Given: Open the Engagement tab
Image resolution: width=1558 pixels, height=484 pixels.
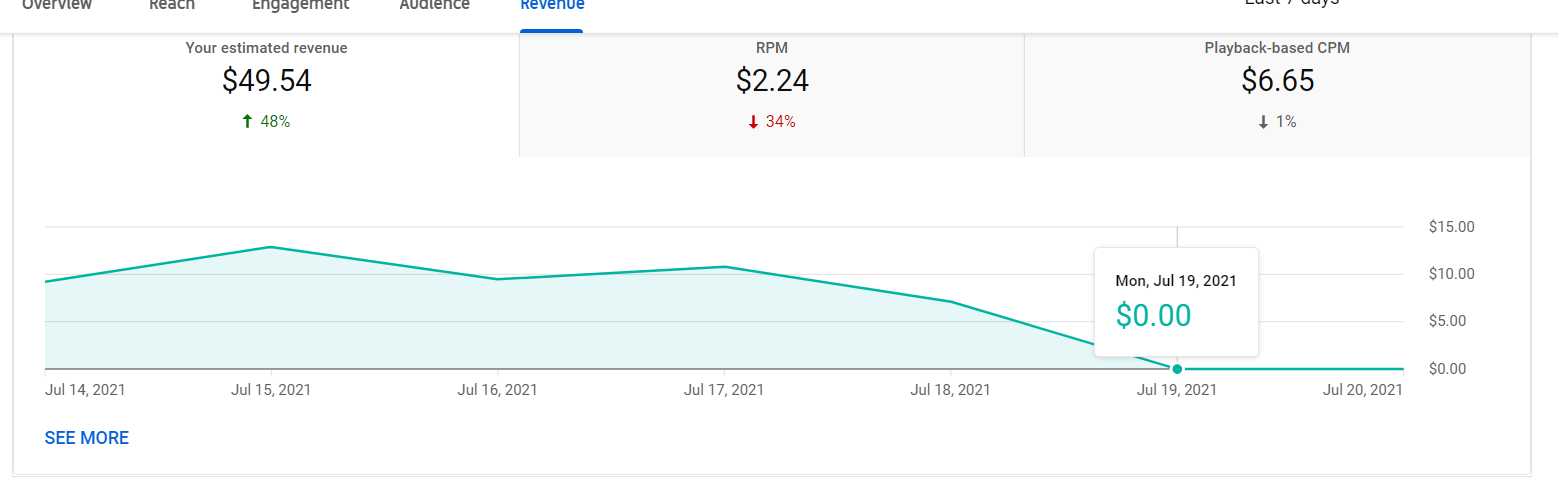Looking at the screenshot, I should click(300, 5).
